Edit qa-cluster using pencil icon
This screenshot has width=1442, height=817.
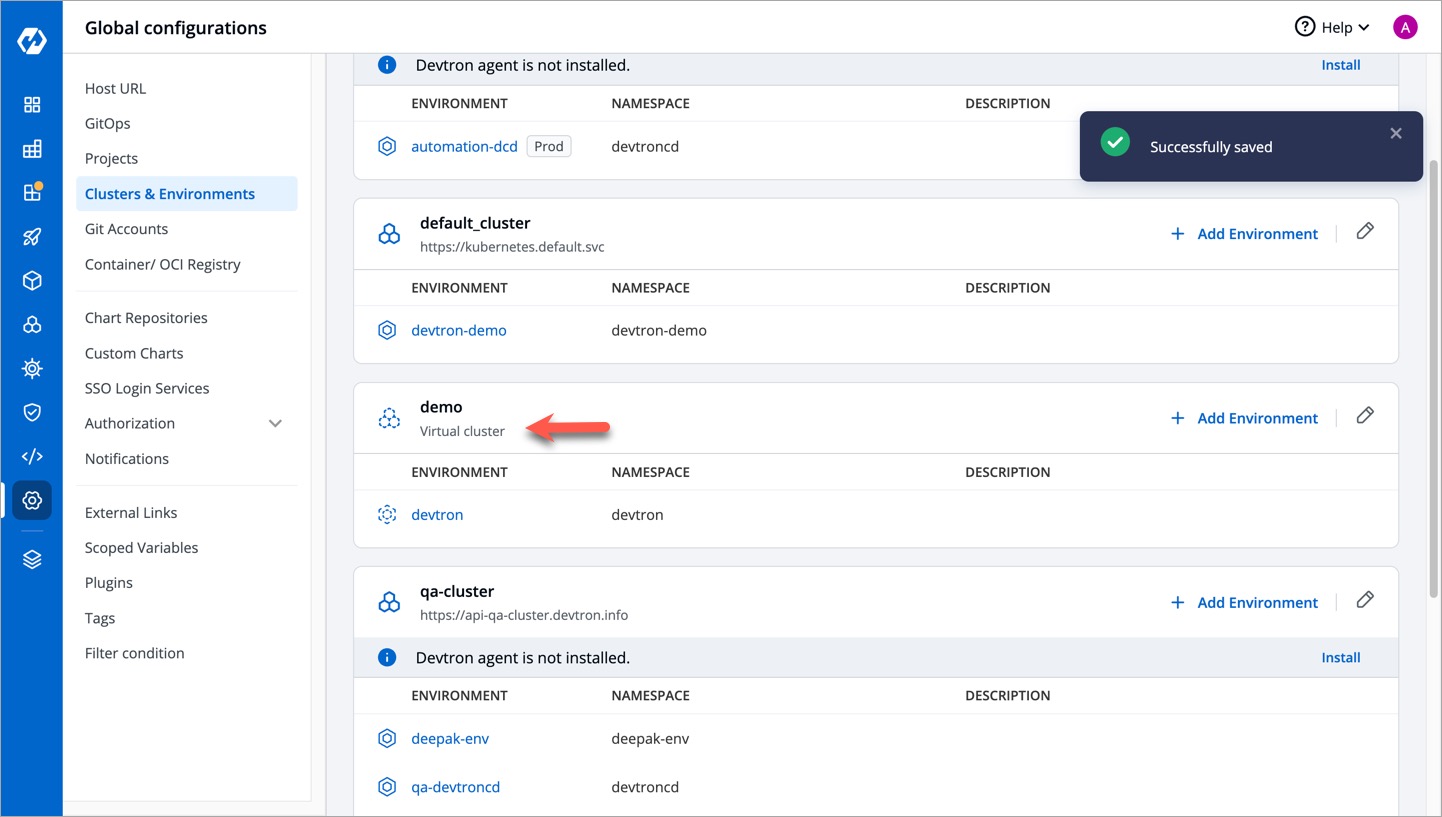tap(1365, 600)
